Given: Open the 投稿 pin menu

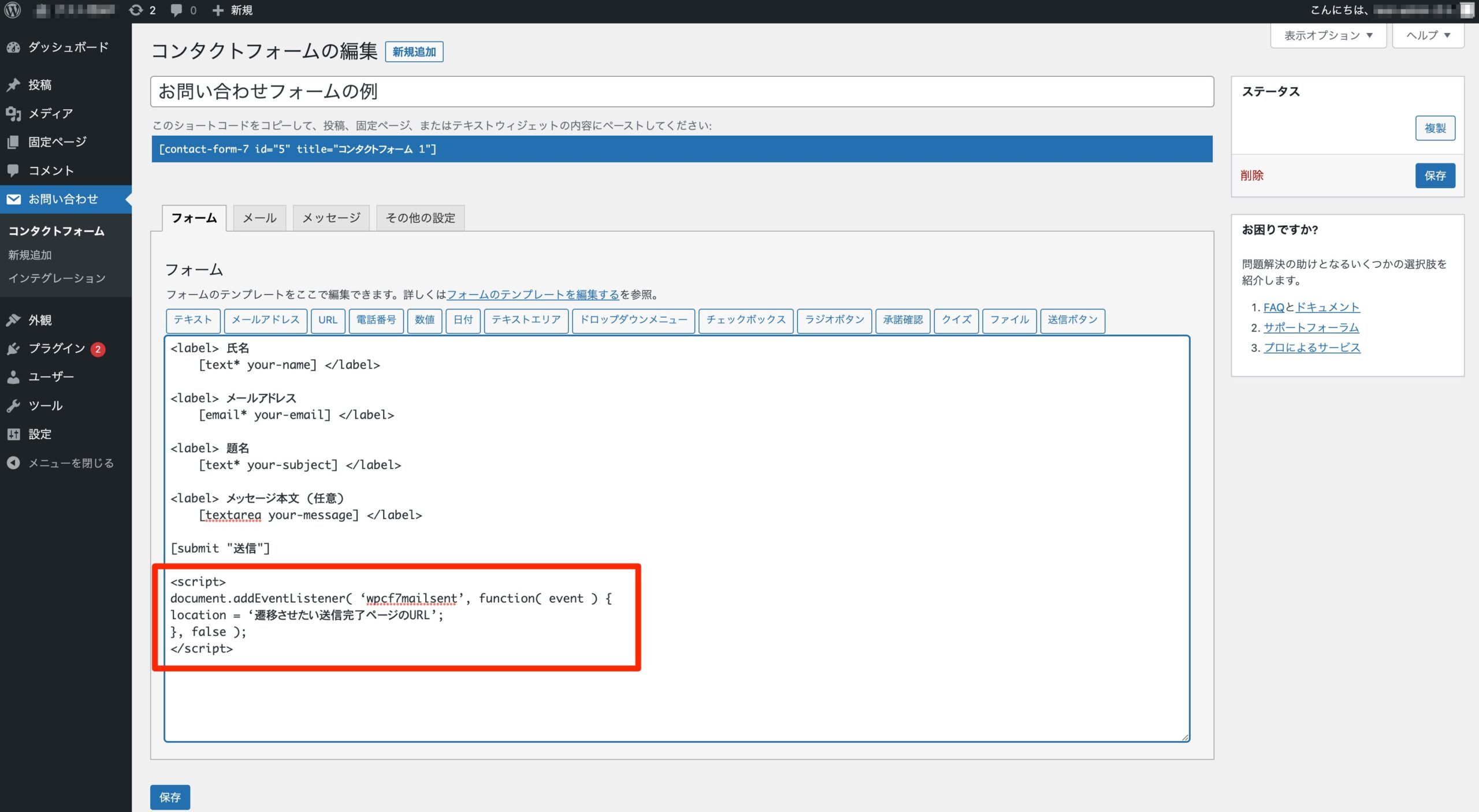Looking at the screenshot, I should (39, 85).
